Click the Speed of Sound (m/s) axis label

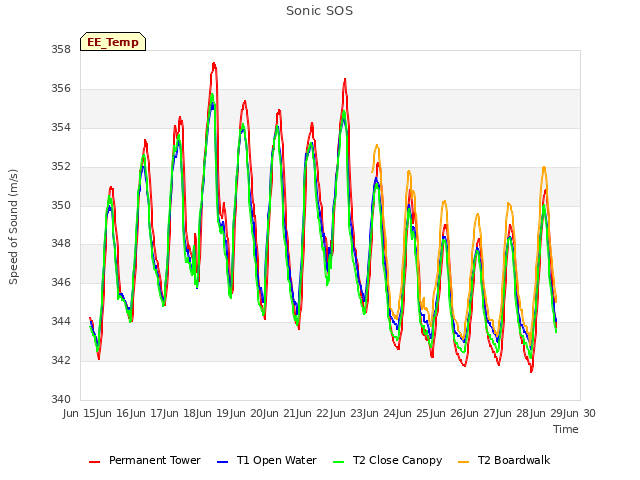click(x=13, y=227)
